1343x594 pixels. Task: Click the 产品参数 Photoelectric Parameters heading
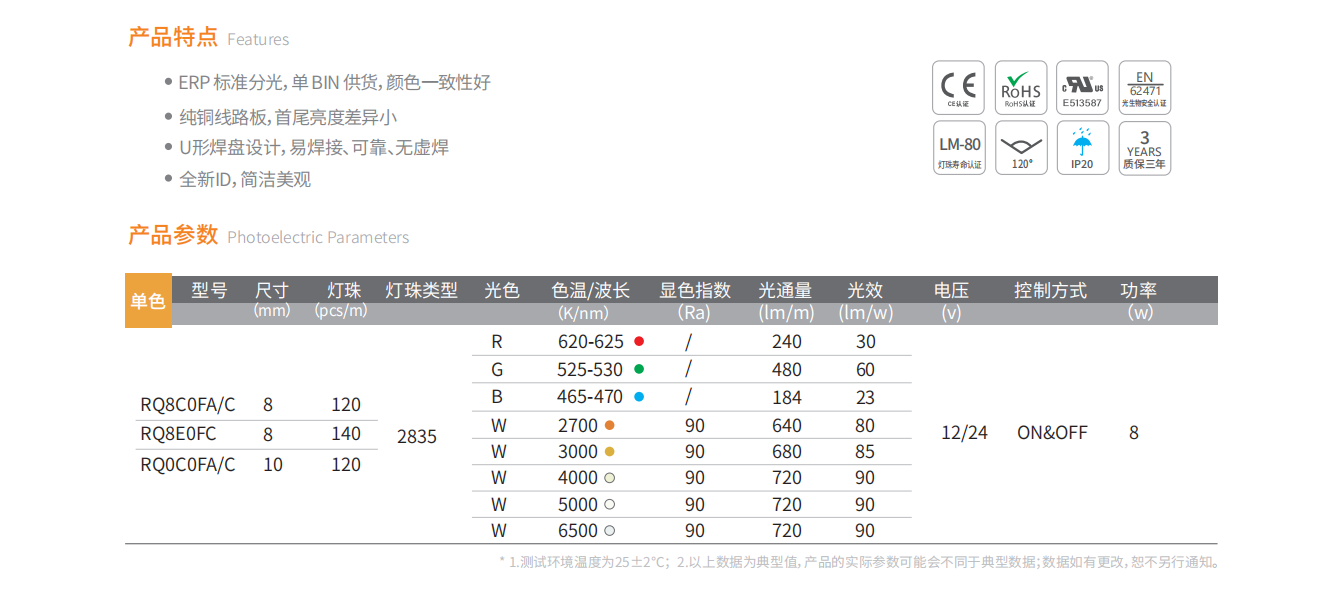click(x=268, y=236)
